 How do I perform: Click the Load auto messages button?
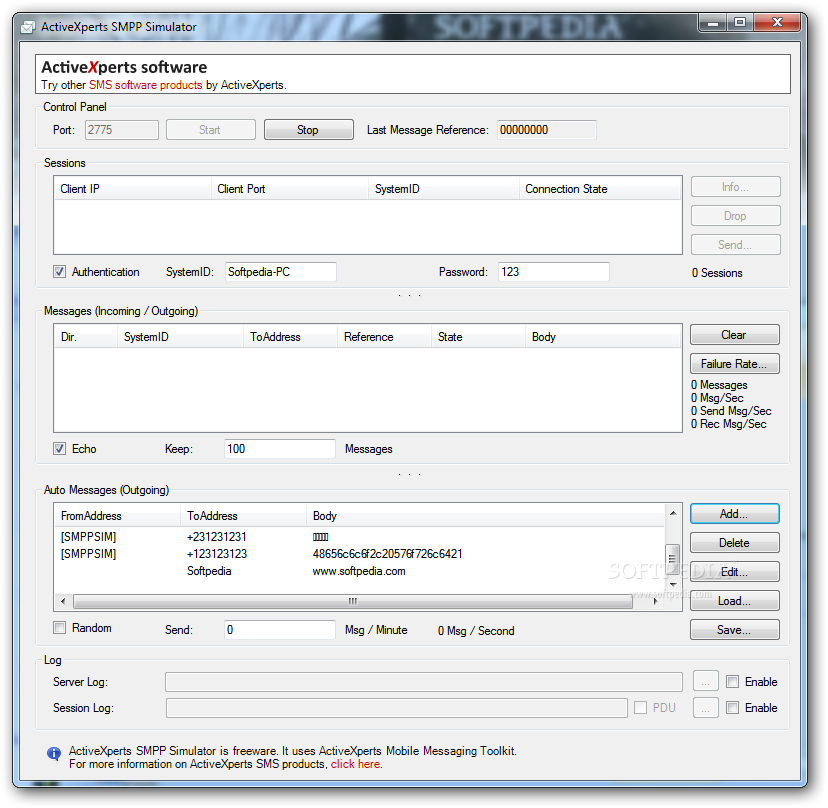tap(735, 601)
